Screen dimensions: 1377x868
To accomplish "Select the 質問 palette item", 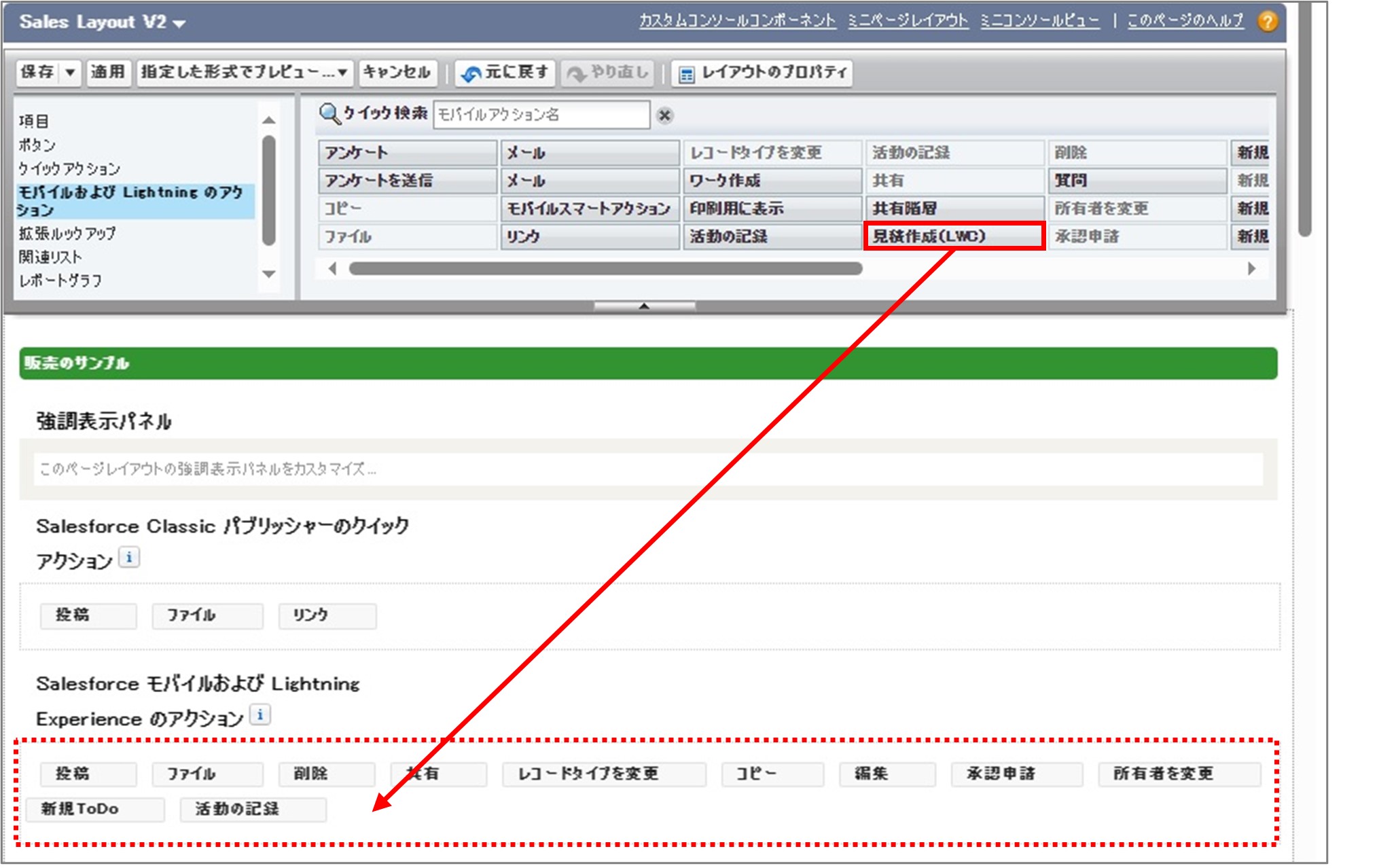I will 1137,181.
